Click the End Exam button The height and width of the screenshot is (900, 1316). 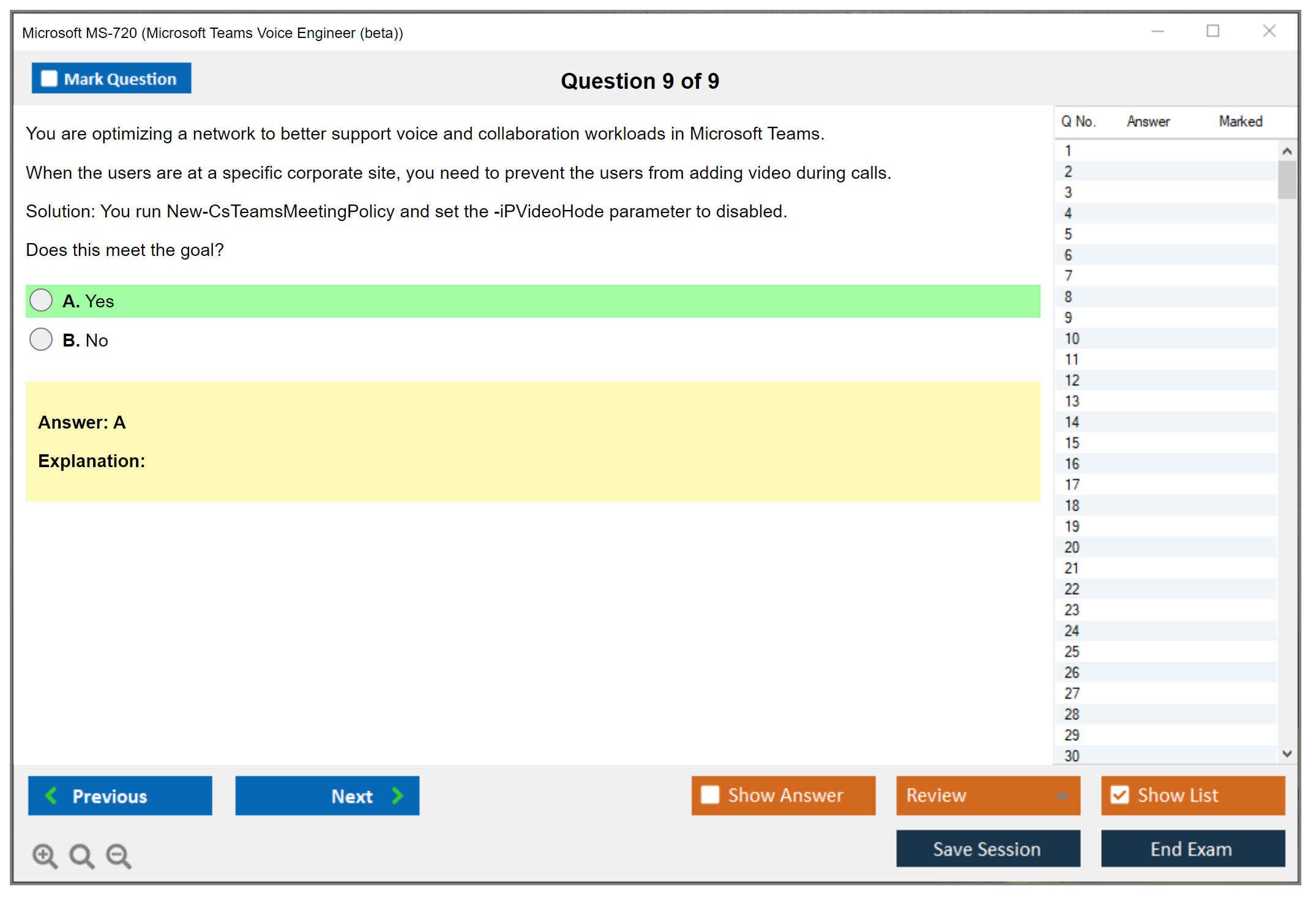(1192, 849)
